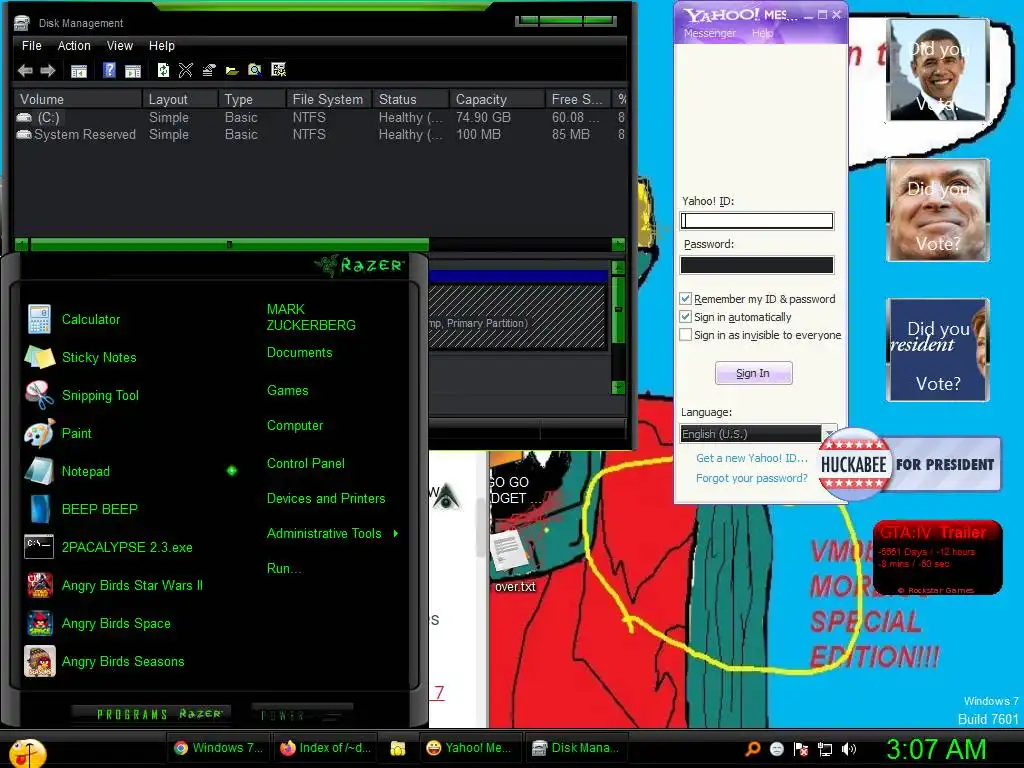The height and width of the screenshot is (768, 1024).
Task: Click the Forgot your password? link
Action: pyautogui.click(x=752, y=478)
